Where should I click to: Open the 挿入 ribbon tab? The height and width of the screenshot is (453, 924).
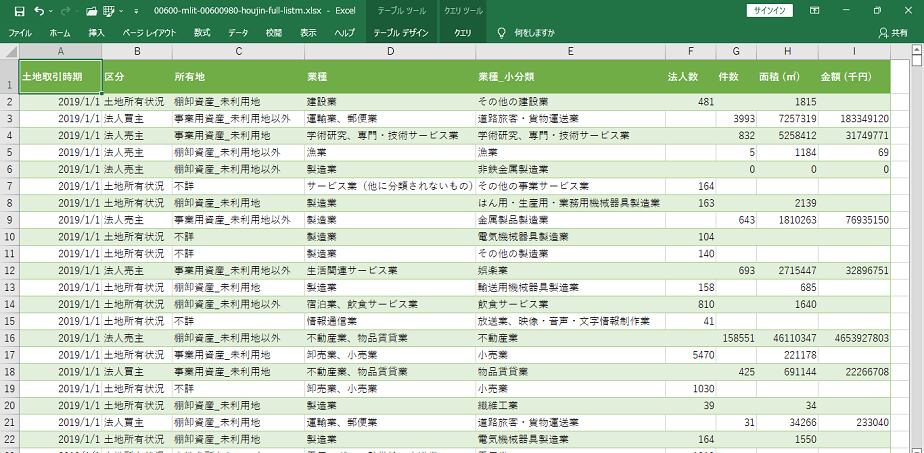[97, 33]
